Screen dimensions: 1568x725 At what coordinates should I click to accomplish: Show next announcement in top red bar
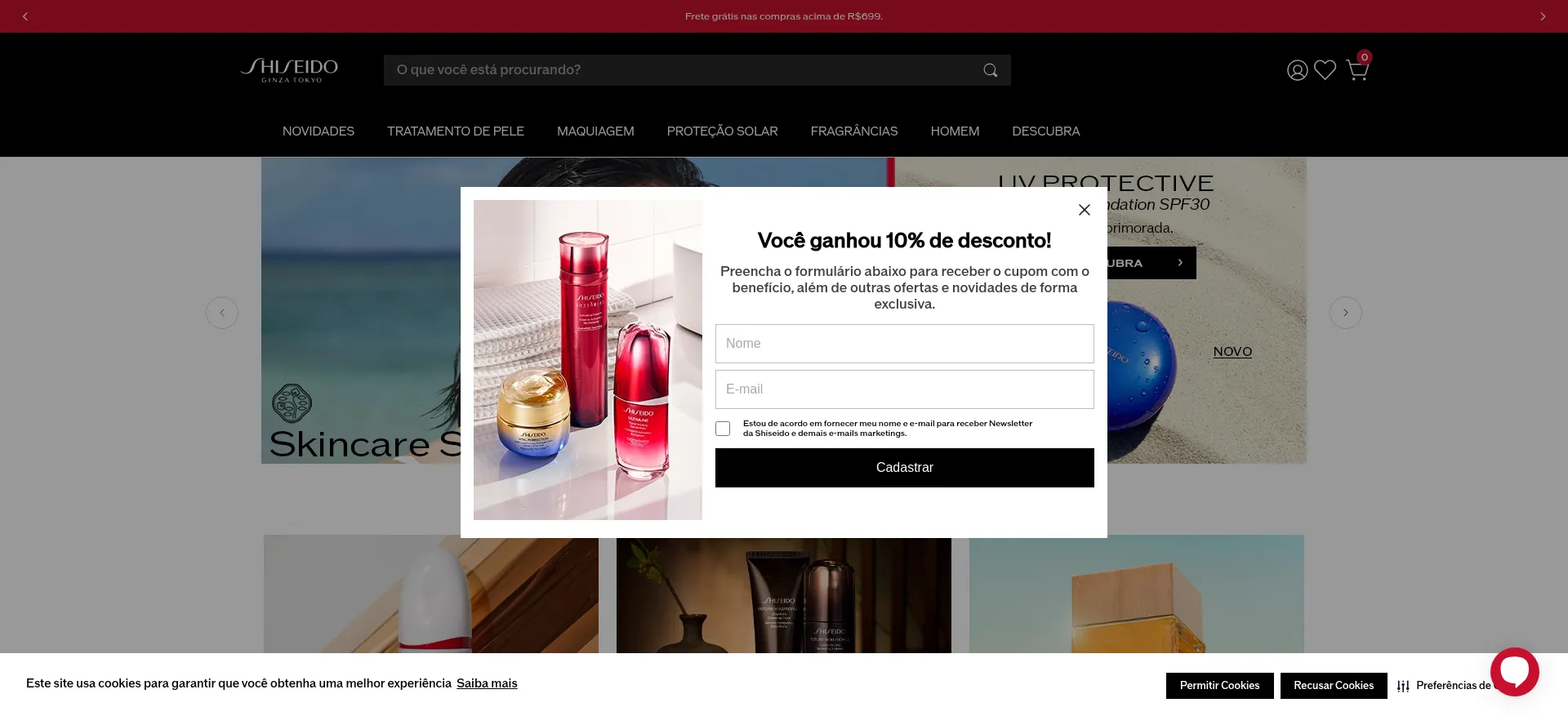[x=1543, y=16]
